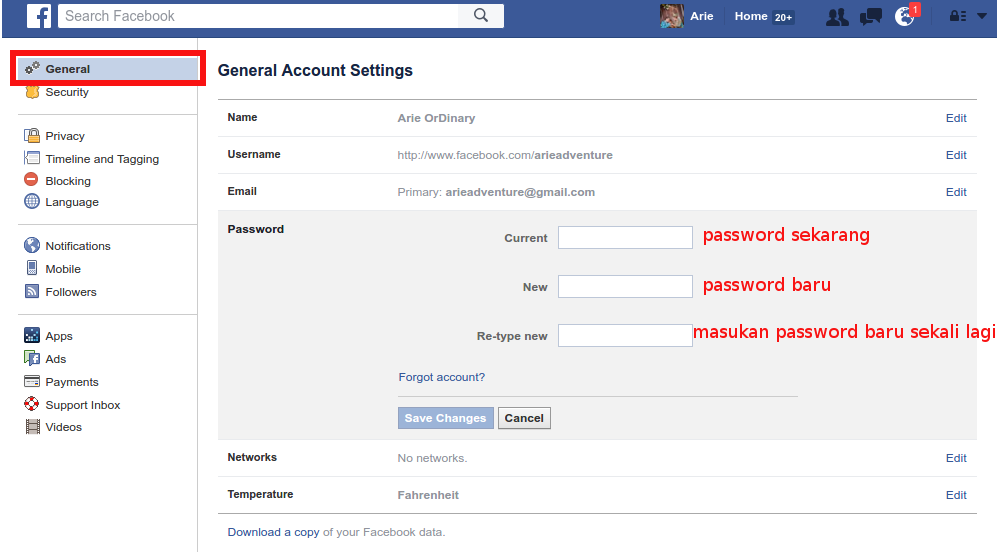This screenshot has width=997, height=552.
Task: Select the General settings tab
Action: 68,69
